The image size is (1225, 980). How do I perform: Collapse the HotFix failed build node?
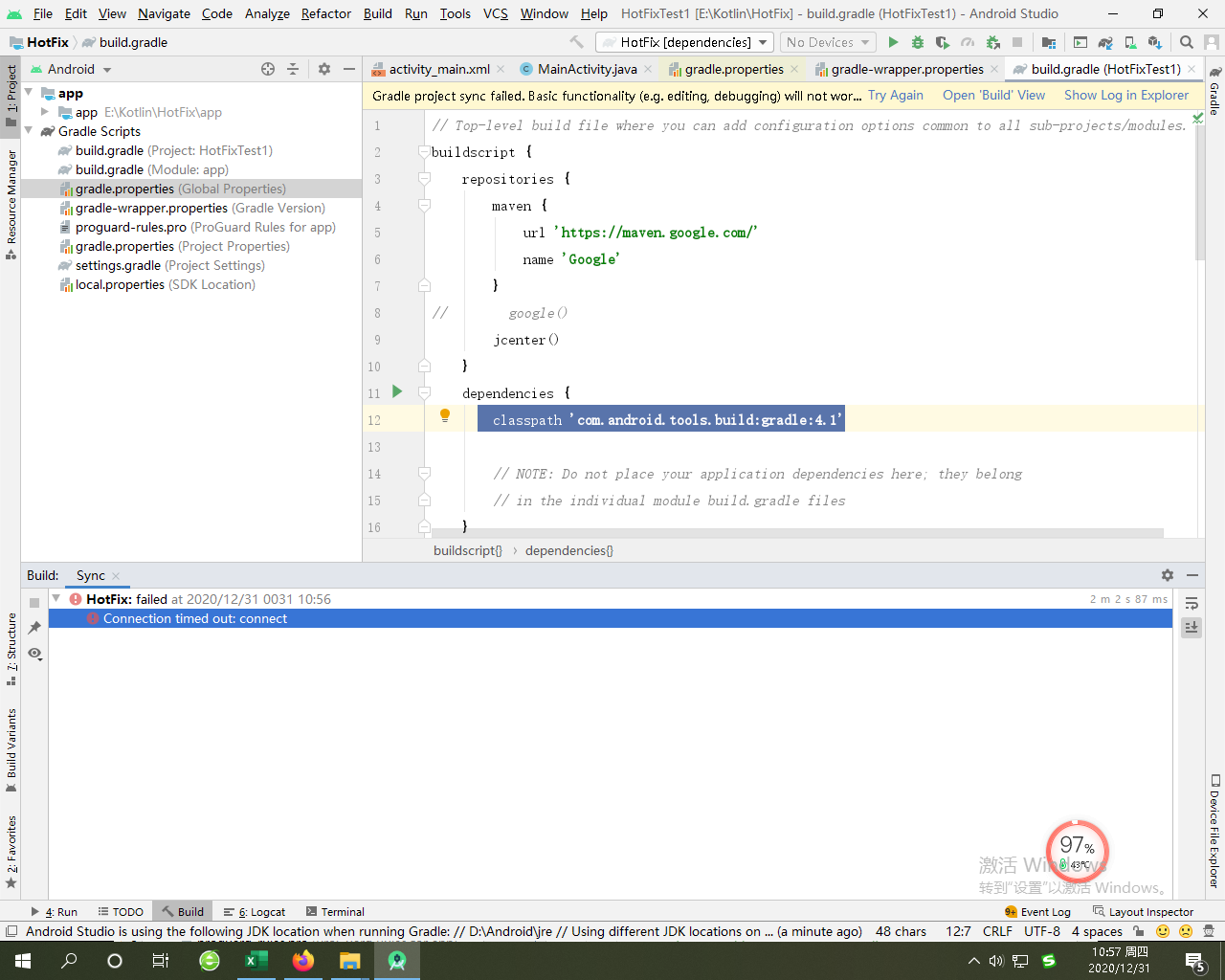click(x=56, y=599)
